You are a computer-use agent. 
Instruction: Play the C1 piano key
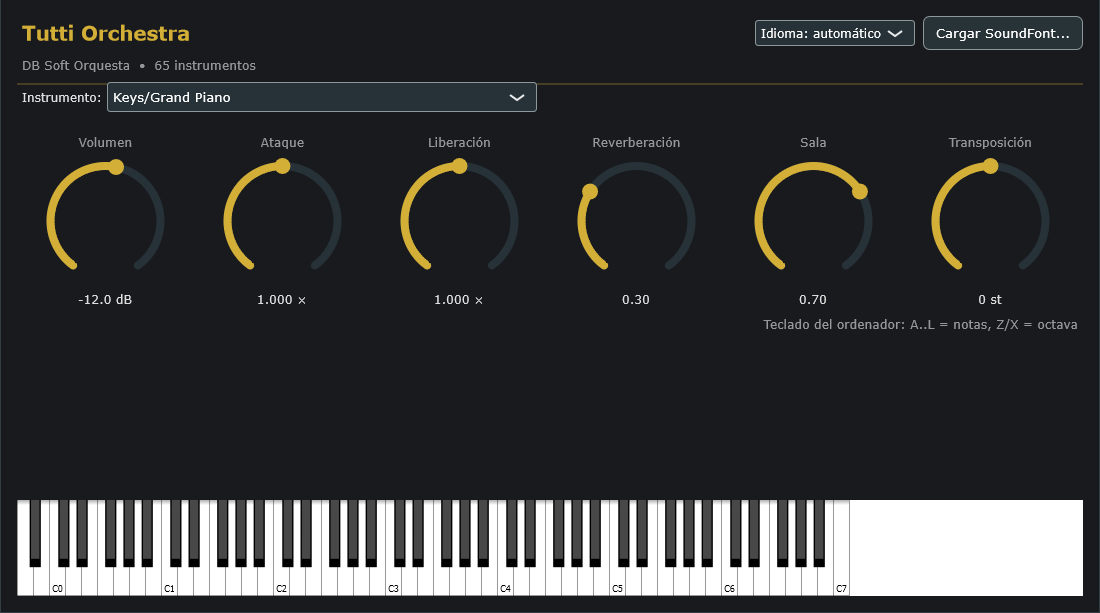169,582
